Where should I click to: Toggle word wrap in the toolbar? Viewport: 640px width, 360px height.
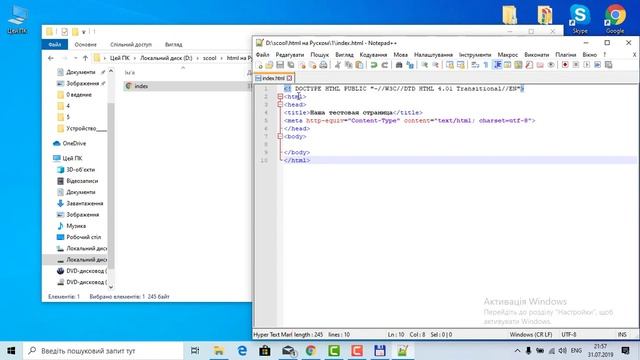tap(475, 65)
